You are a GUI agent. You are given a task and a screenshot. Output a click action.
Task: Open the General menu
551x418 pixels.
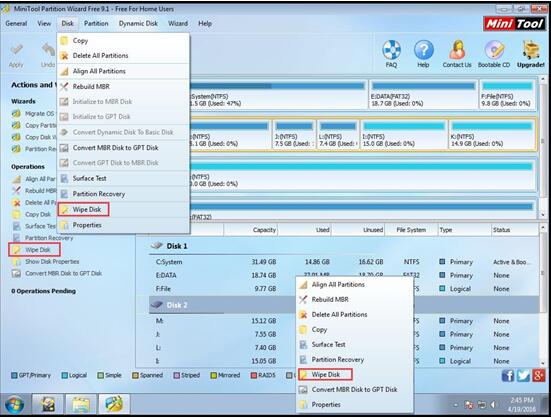(16, 24)
